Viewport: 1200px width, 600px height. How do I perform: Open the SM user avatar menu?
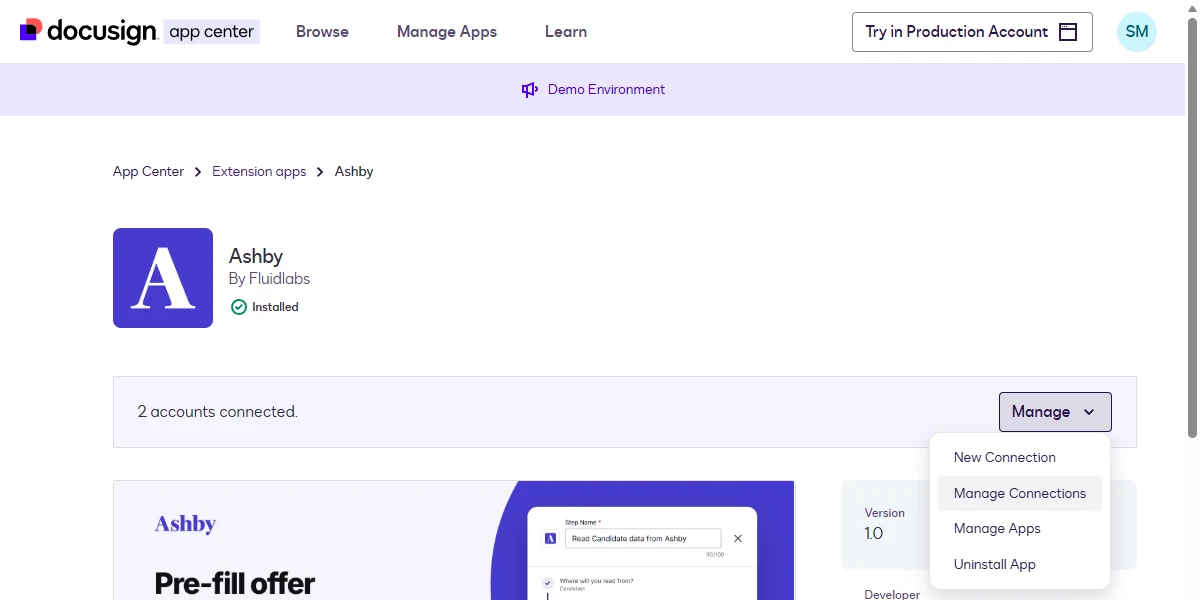click(1137, 32)
